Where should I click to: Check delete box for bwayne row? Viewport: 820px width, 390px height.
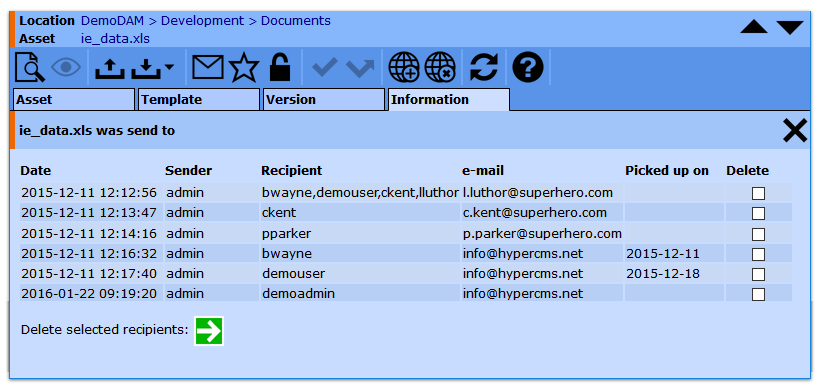click(758, 254)
